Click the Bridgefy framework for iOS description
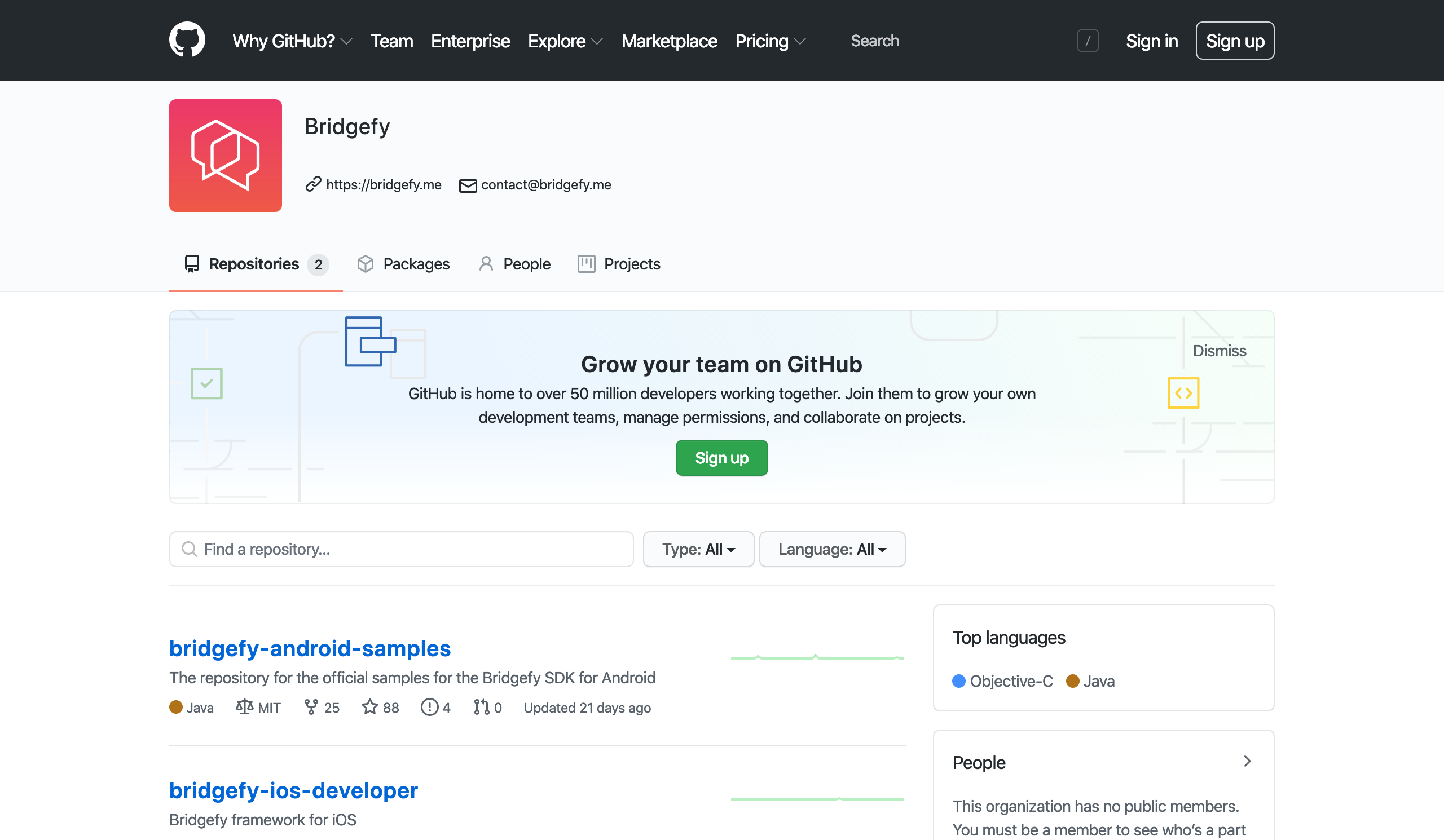1444x840 pixels. (262, 819)
